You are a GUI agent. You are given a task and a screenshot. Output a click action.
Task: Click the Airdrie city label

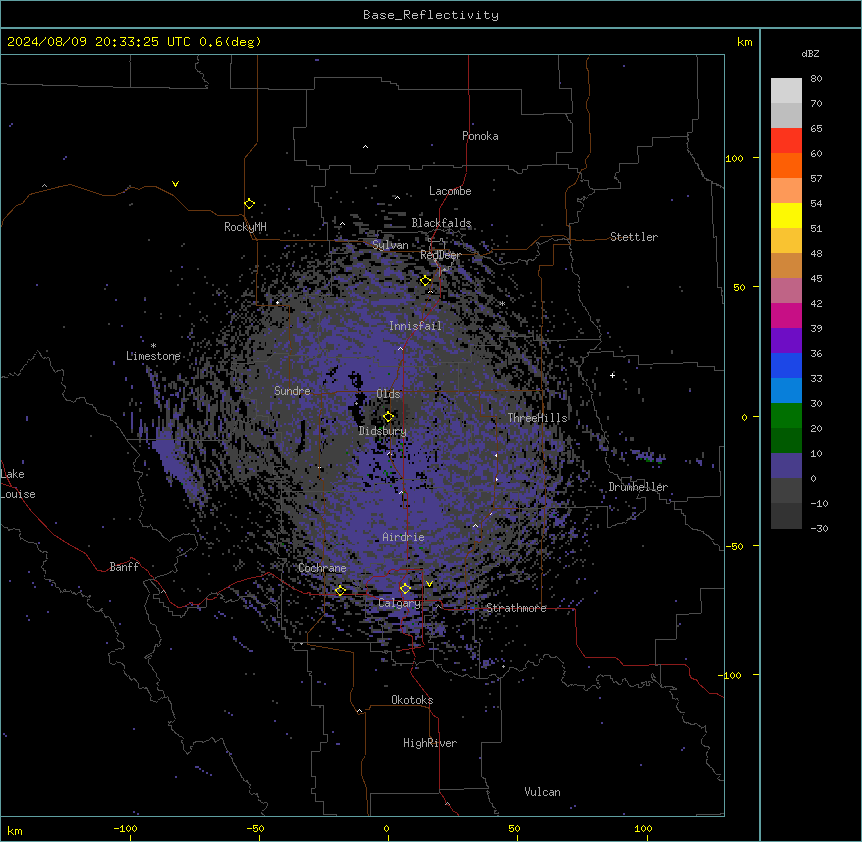pyautogui.click(x=403, y=537)
